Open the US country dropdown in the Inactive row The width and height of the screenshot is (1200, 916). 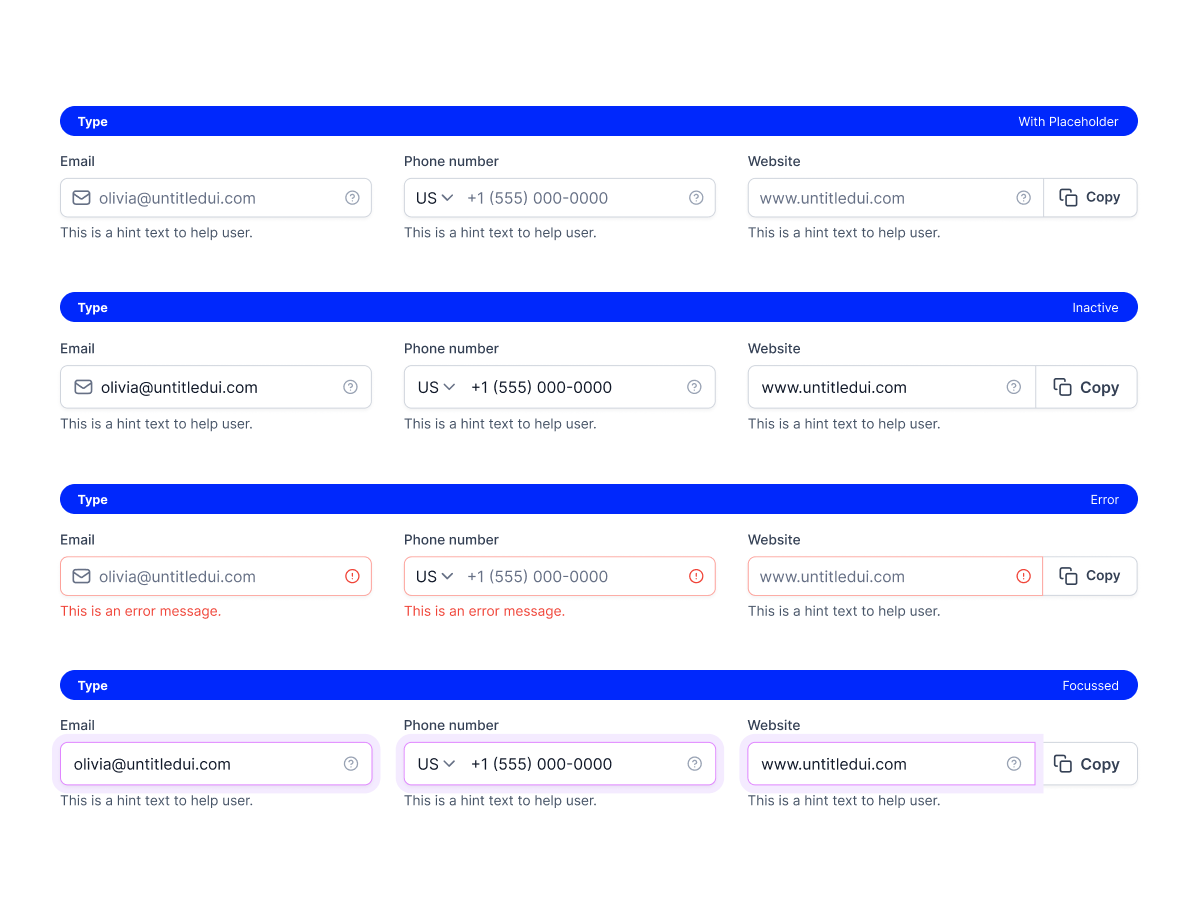[437, 387]
